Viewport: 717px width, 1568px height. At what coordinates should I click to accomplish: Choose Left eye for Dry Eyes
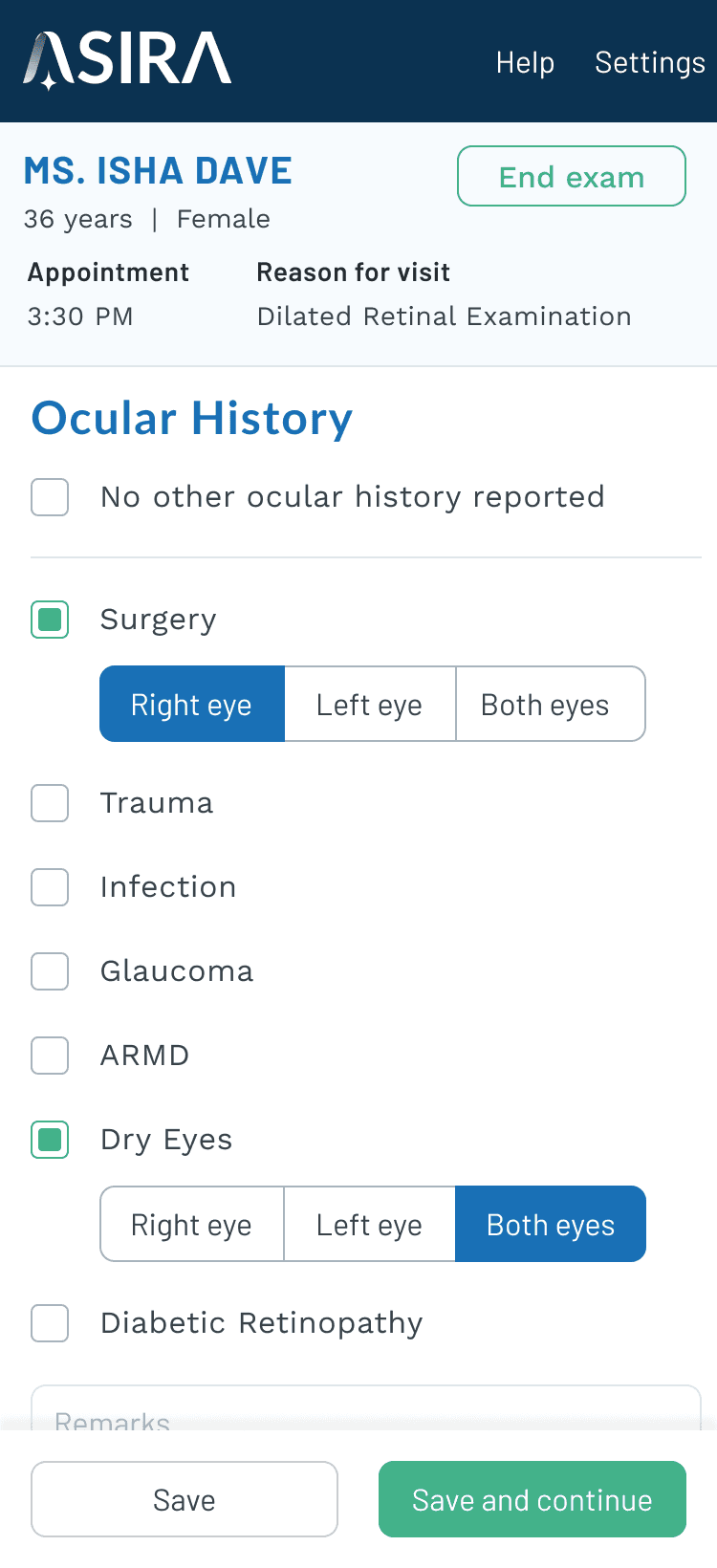point(370,1225)
